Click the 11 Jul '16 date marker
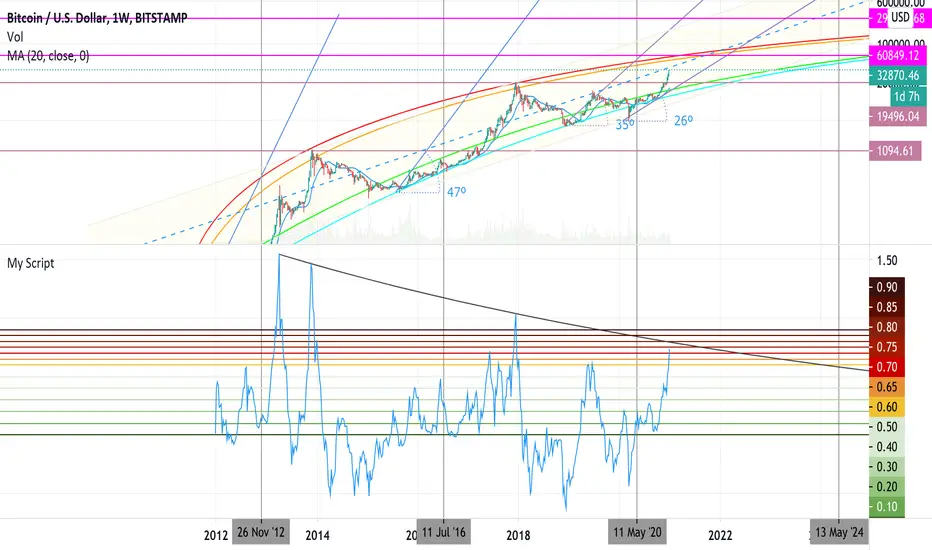 point(444,532)
